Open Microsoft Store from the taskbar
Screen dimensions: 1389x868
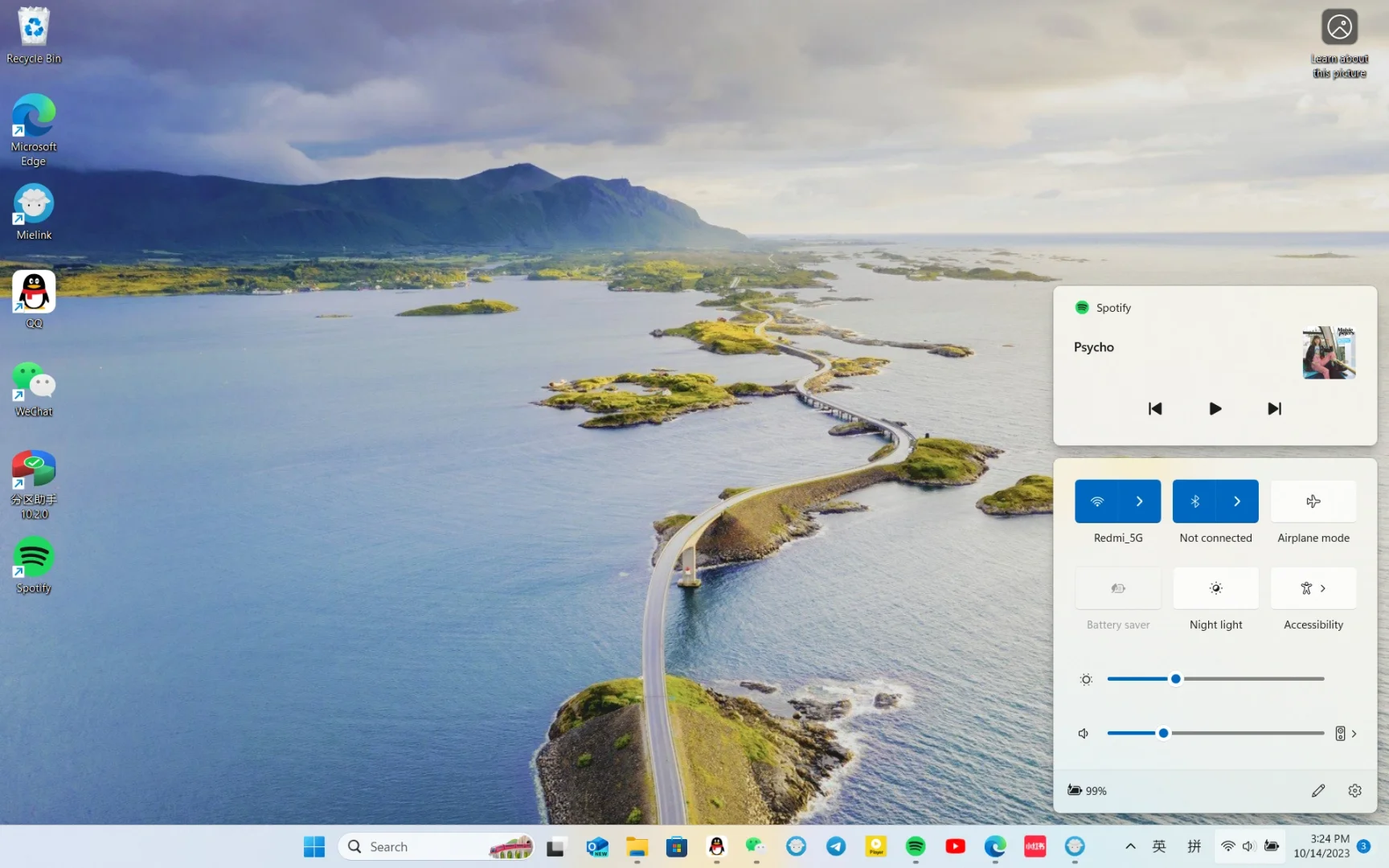coord(677,846)
